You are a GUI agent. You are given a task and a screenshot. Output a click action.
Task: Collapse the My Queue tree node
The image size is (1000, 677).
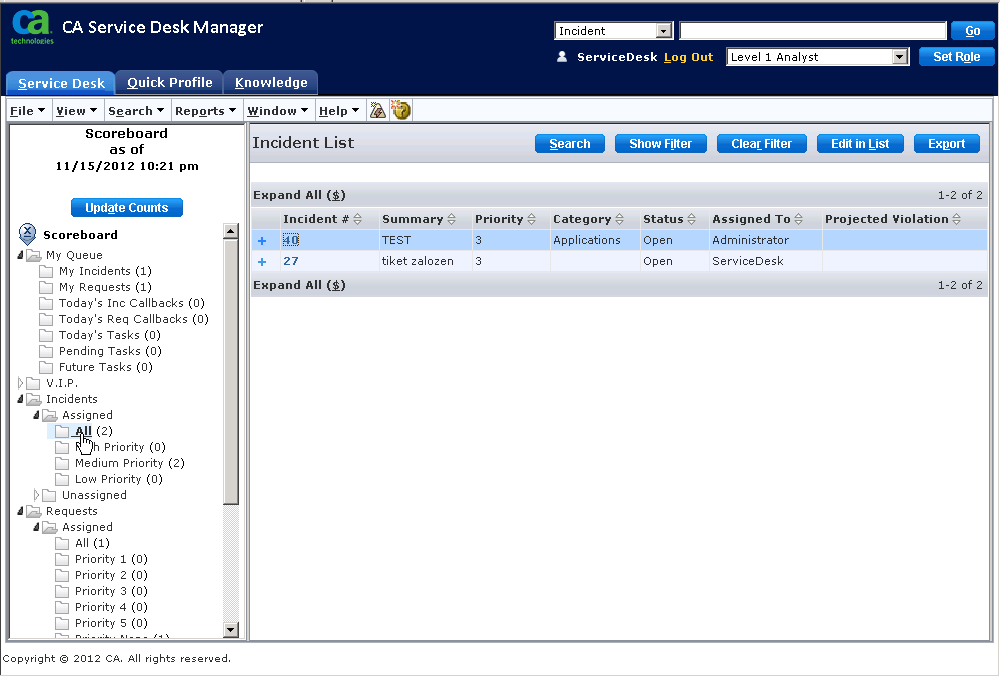20,255
